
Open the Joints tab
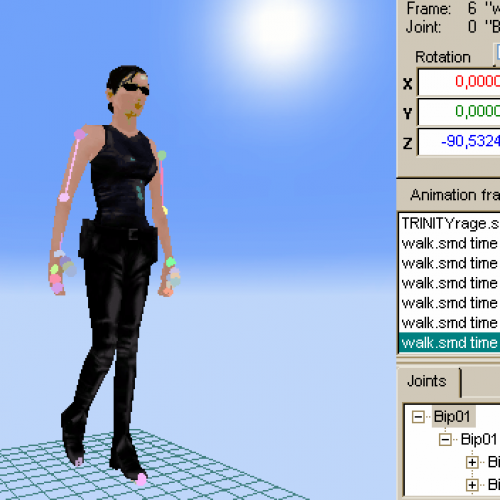[427, 381]
